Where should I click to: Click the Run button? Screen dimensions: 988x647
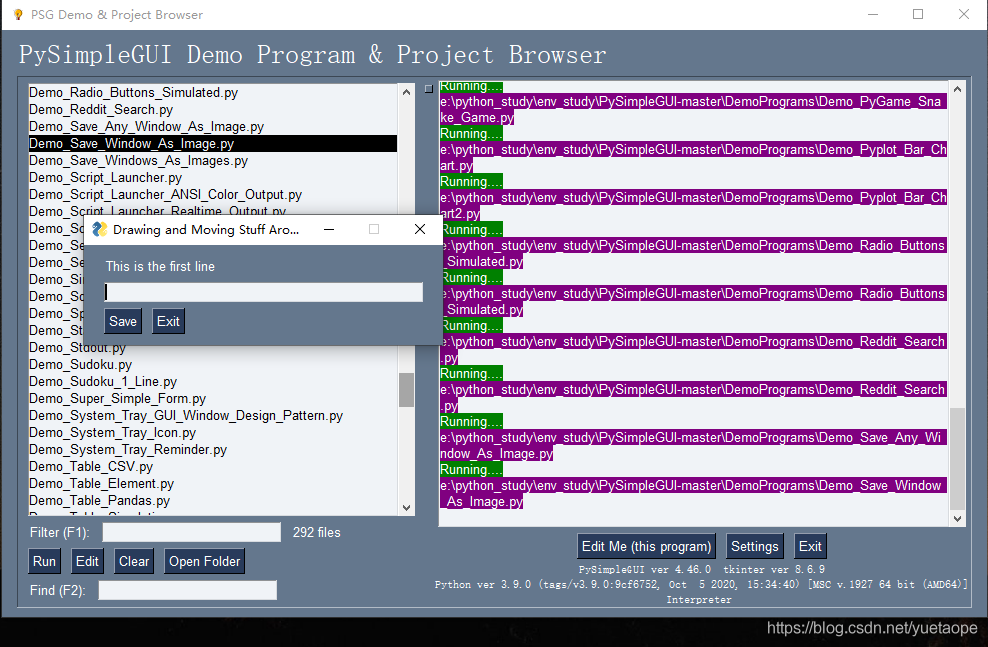44,561
